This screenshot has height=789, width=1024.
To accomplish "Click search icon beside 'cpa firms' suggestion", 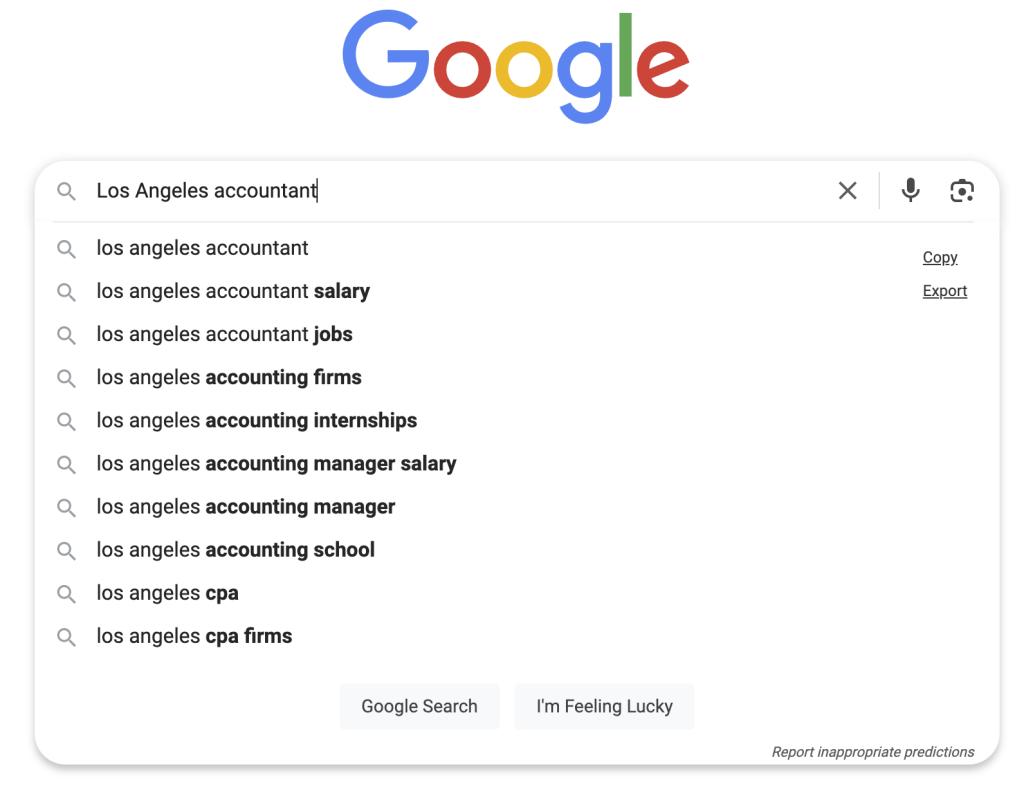I will pos(66,637).
